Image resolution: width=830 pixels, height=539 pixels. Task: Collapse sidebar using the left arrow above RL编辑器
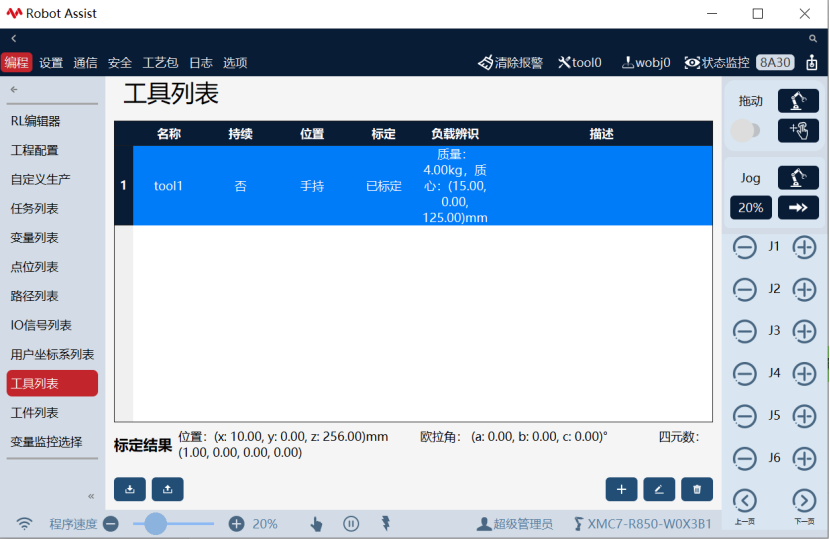(14, 89)
